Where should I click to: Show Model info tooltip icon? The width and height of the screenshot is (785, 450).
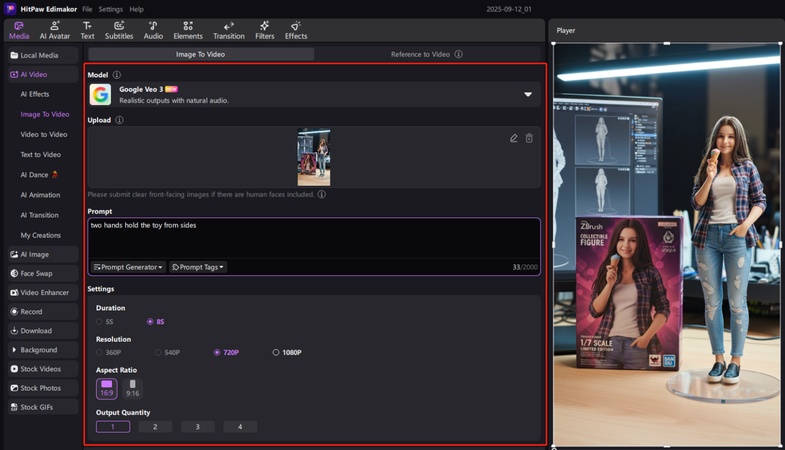coord(117,75)
